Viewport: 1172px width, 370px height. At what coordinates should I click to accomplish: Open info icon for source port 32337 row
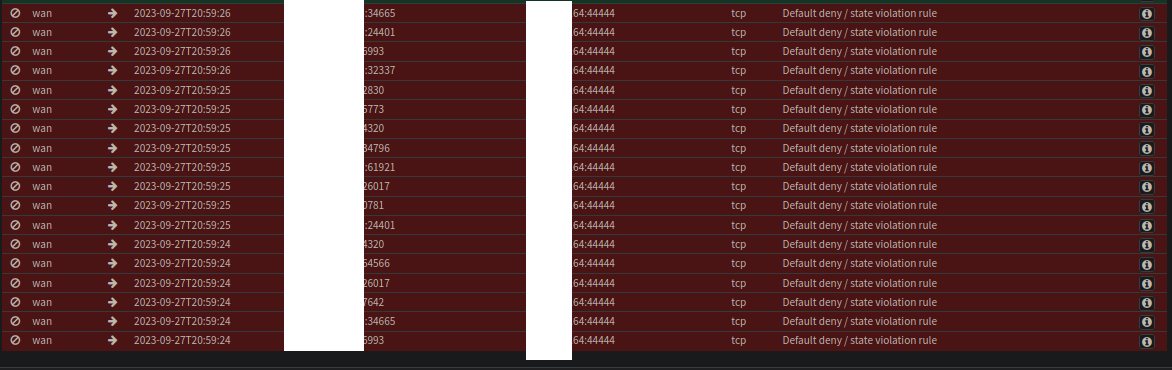1146,72
